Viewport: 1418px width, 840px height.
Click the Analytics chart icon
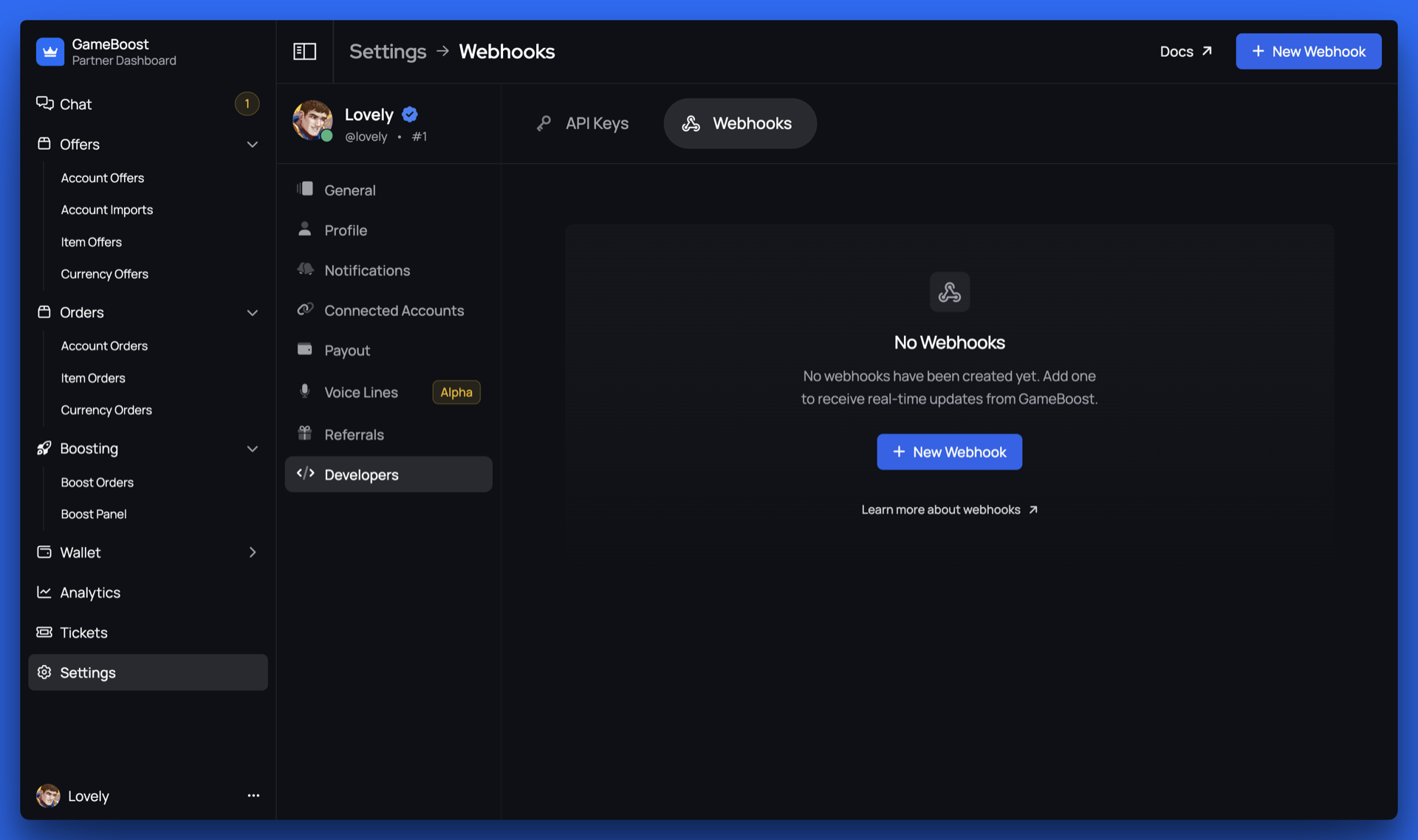tap(44, 593)
